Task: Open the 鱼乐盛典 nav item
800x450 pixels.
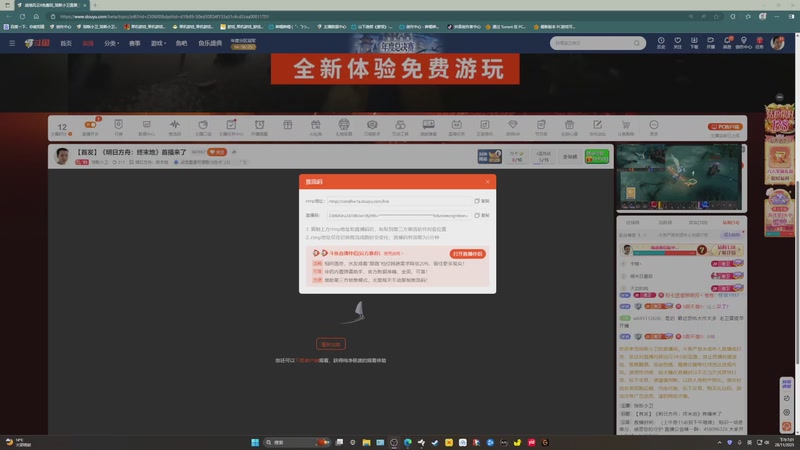Action: coord(210,43)
